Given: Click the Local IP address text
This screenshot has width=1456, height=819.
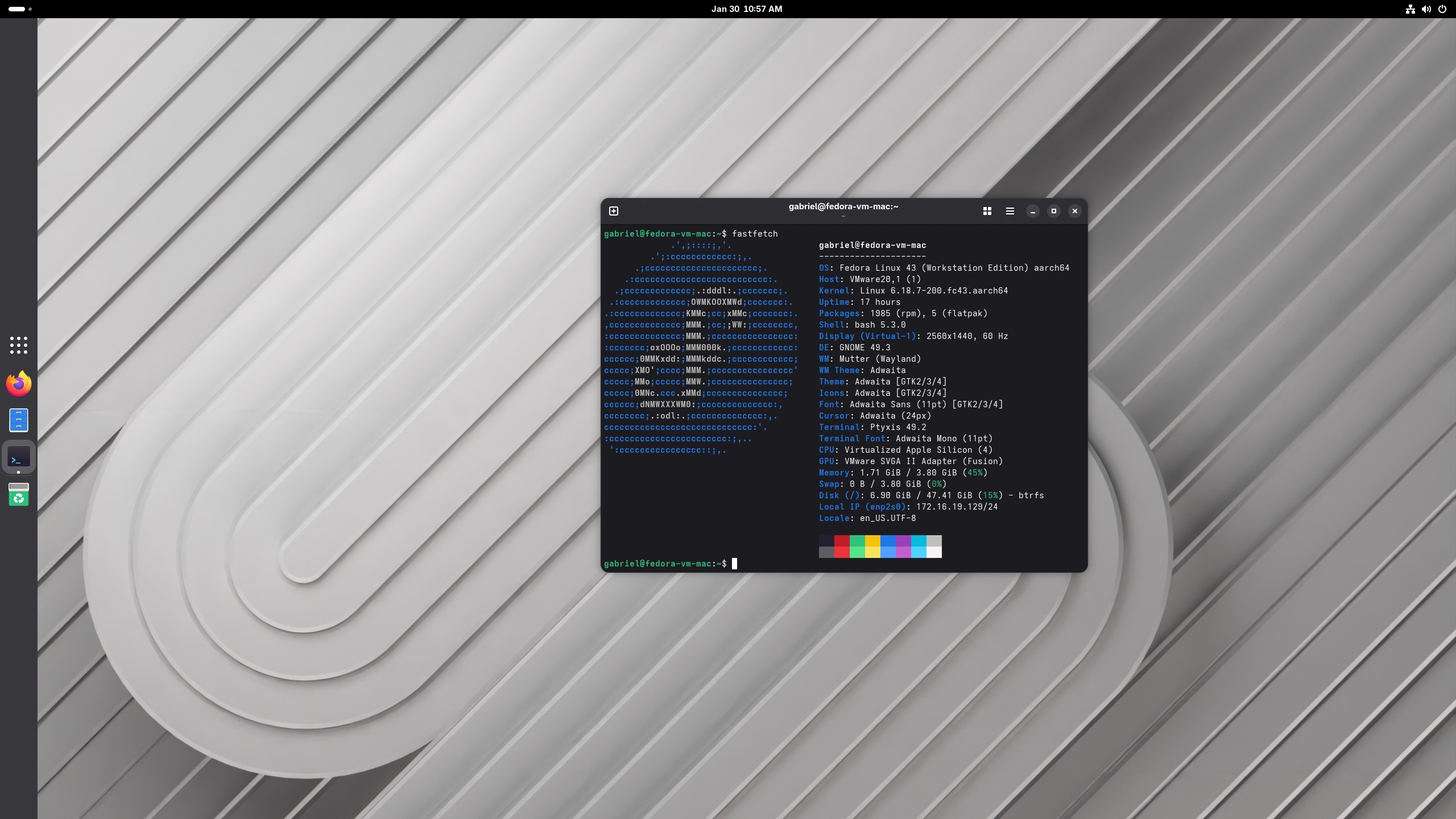Looking at the screenshot, I should [x=957, y=507].
